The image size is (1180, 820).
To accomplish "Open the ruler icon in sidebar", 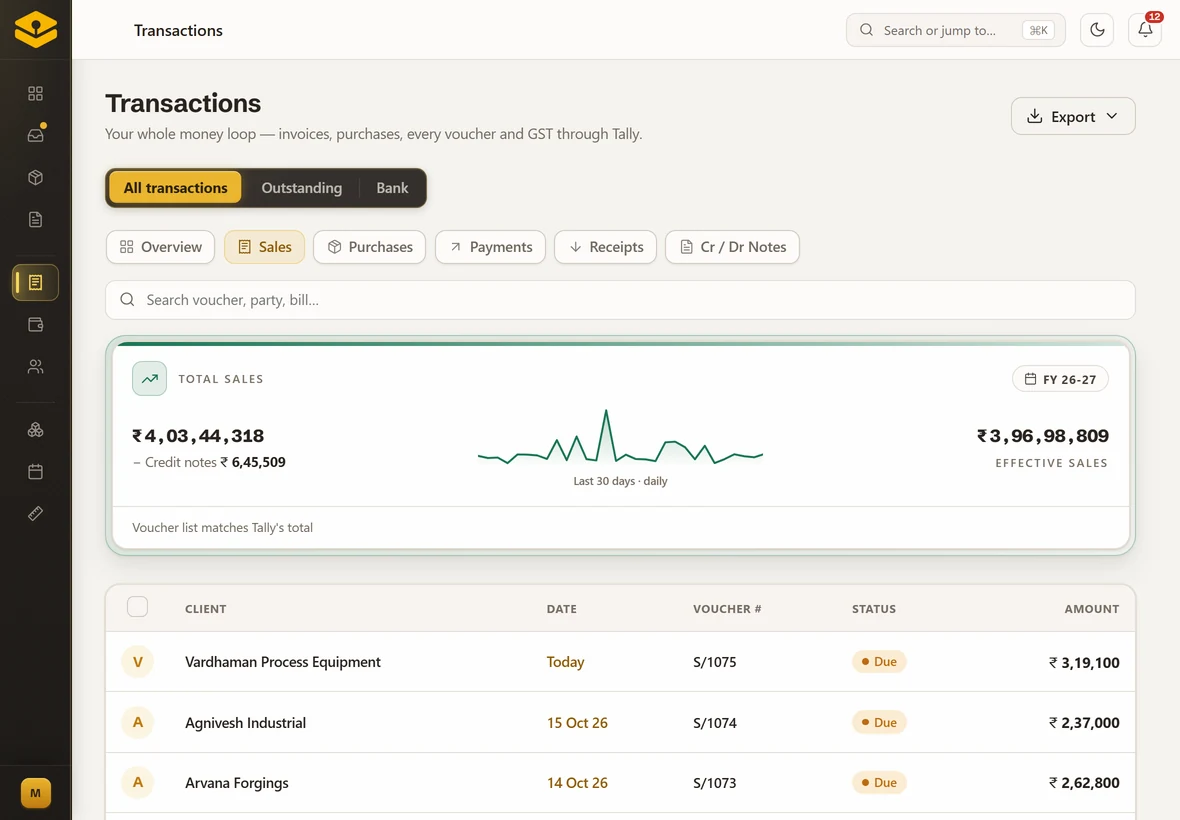I will [x=35, y=514].
